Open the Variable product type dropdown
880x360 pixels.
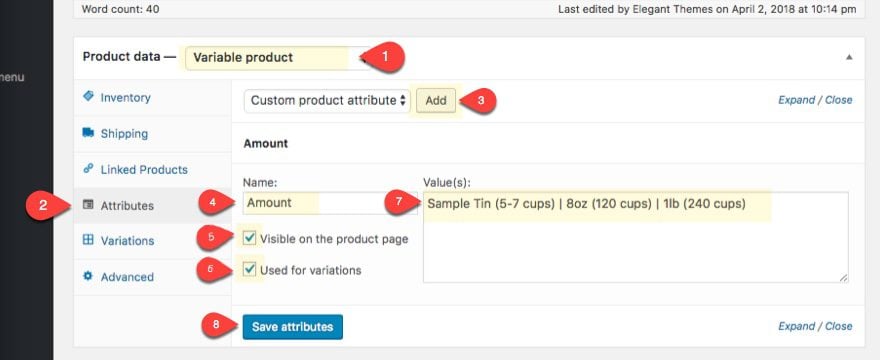(x=278, y=58)
